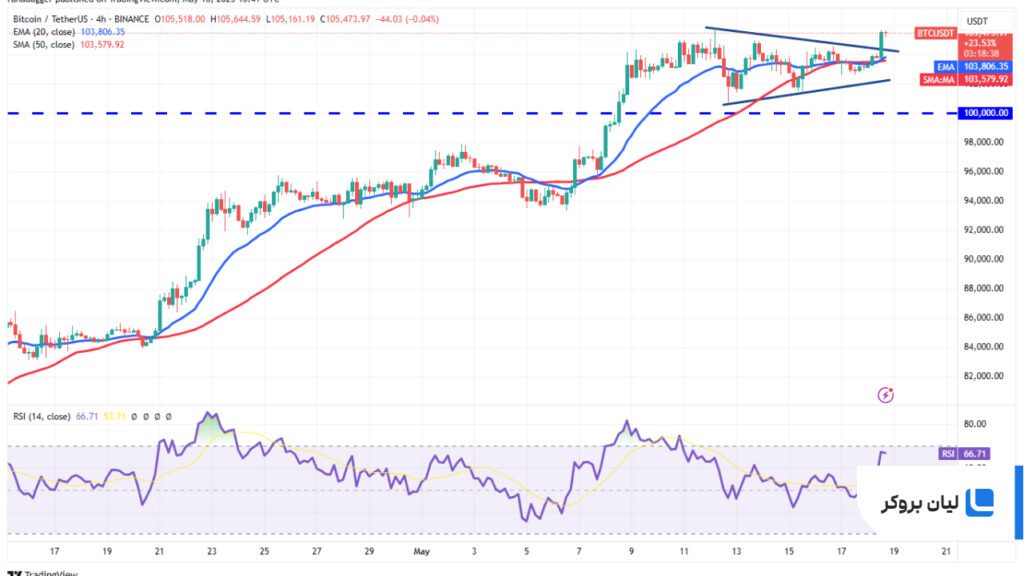Image resolution: width=1024 pixels, height=576 pixels.
Task: Click the 84,000.00 price axis label
Action: click(x=984, y=347)
